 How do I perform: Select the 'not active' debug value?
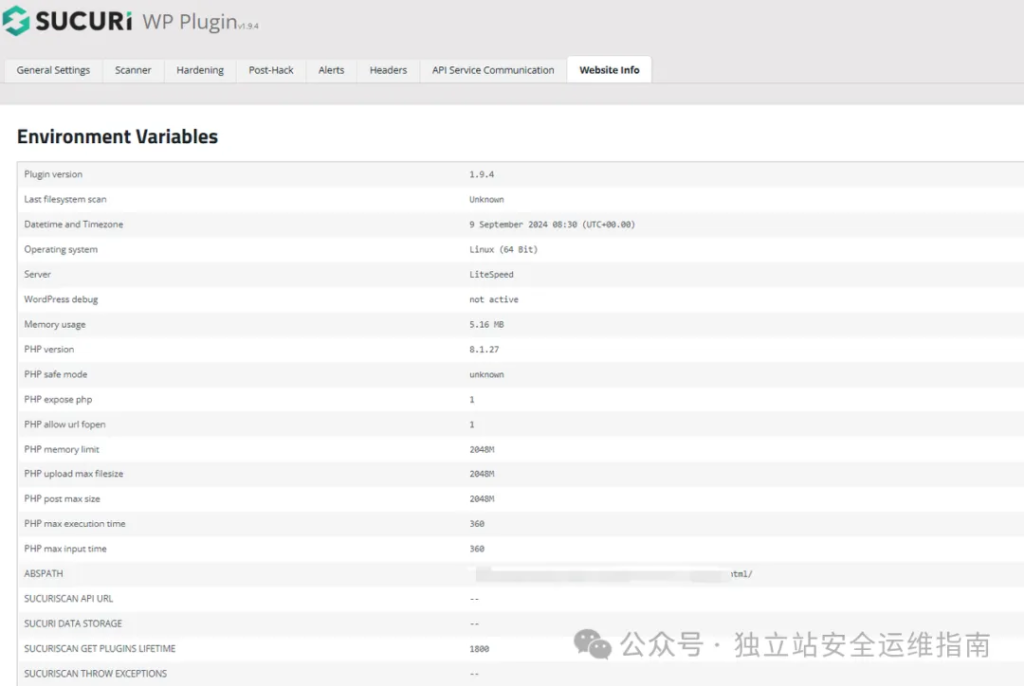494,299
